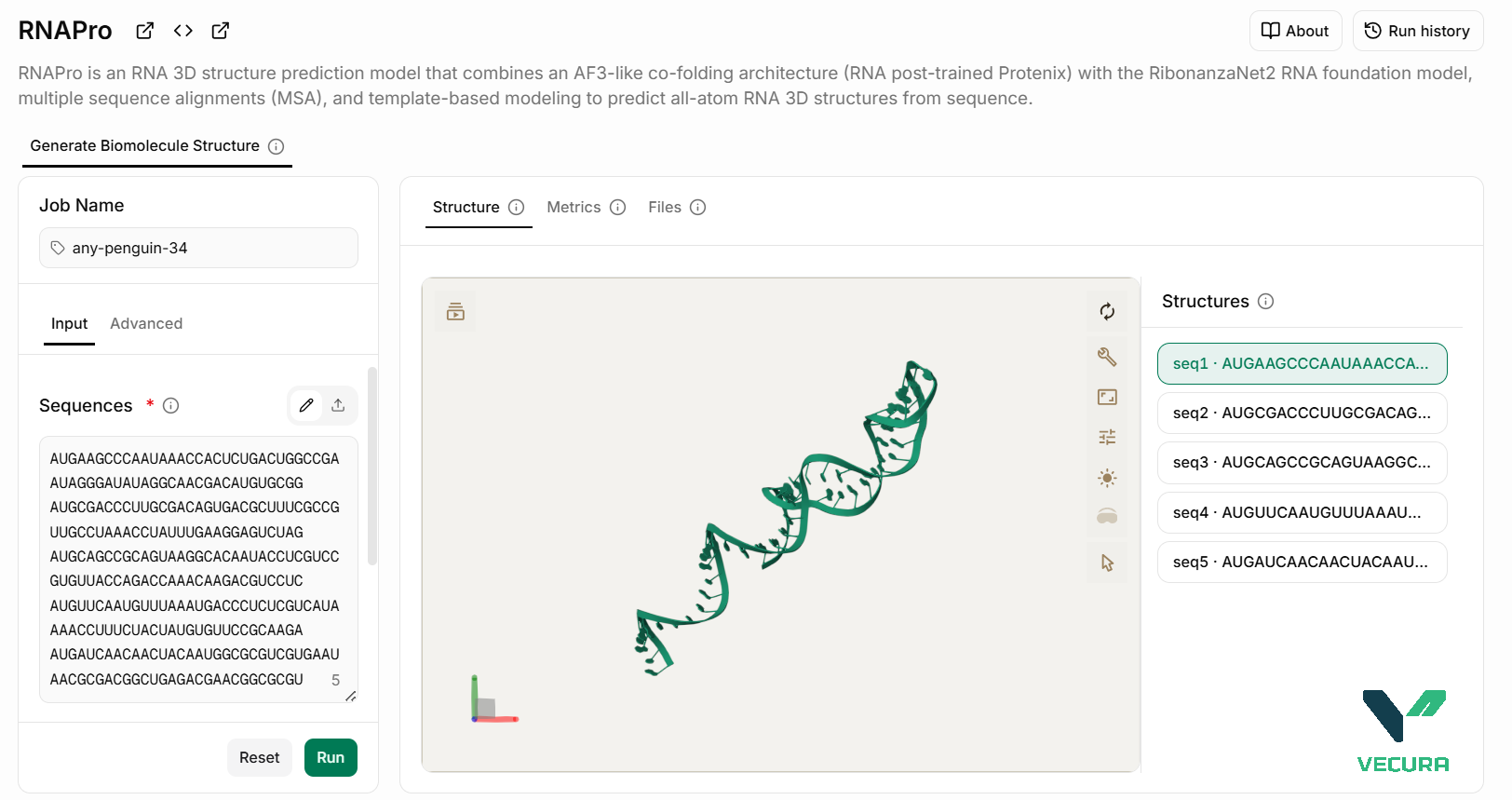
Task: Open the viewer controls sliders icon
Action: [x=1107, y=437]
